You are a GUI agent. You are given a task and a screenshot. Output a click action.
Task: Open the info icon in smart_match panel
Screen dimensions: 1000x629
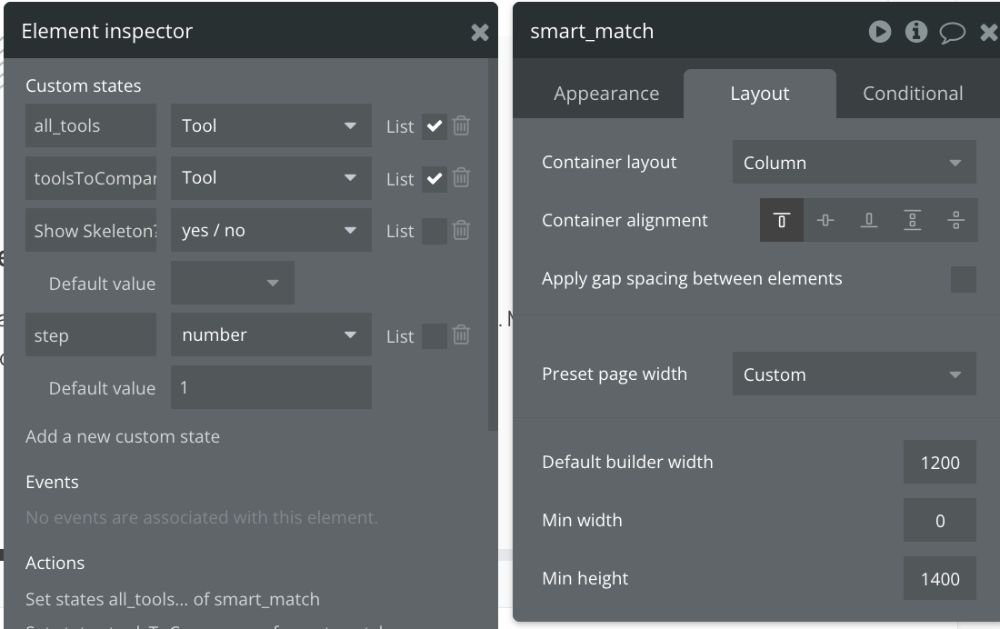coord(916,31)
